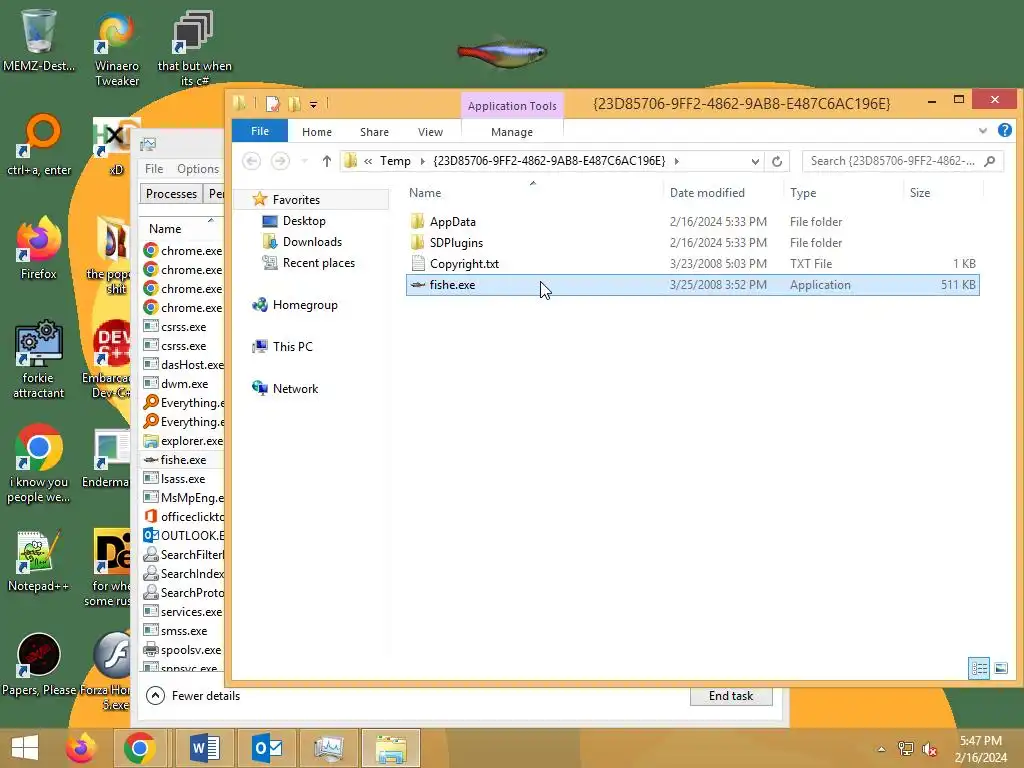
Task: Open Outlook from the taskbar
Action: [267, 748]
